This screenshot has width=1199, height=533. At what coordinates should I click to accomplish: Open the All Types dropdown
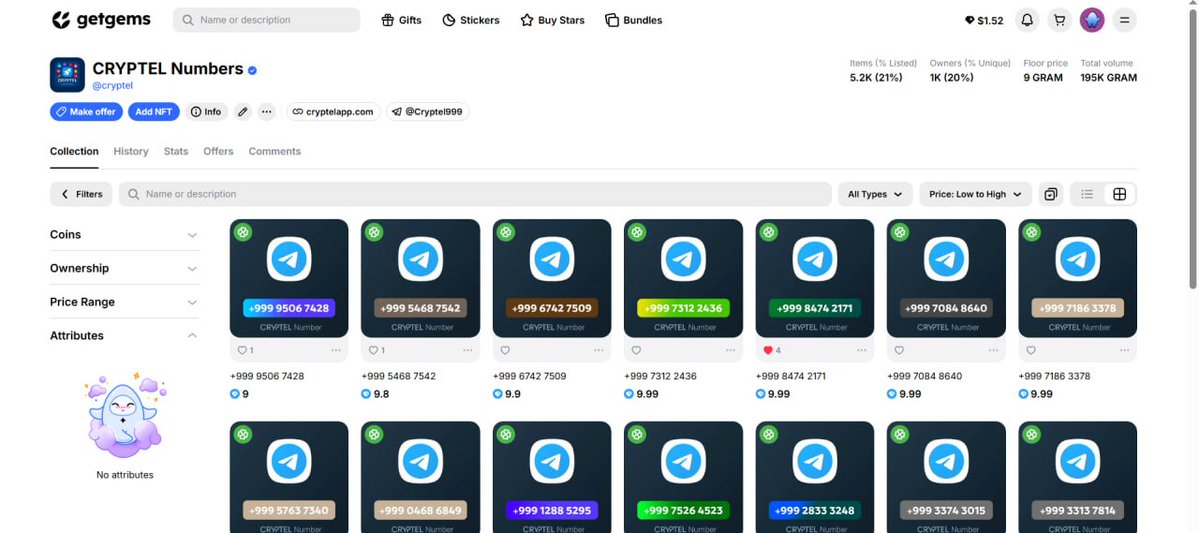[875, 194]
